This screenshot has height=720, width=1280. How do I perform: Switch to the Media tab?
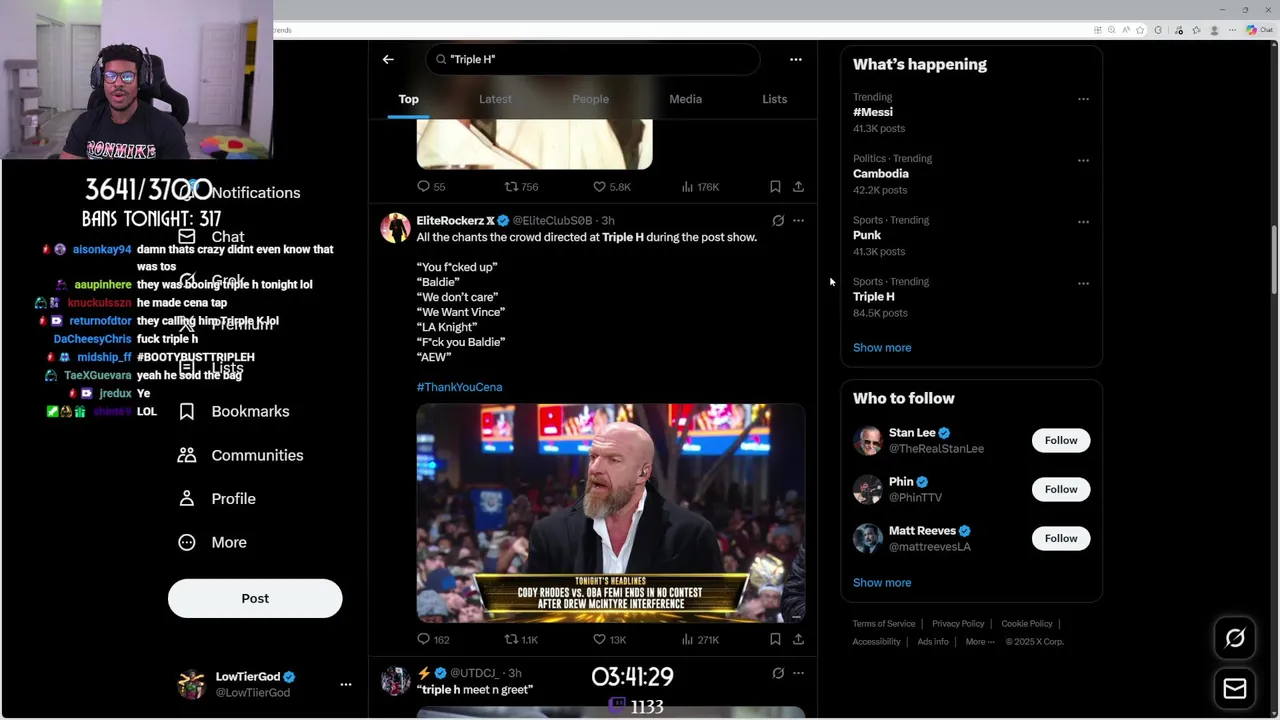(685, 99)
